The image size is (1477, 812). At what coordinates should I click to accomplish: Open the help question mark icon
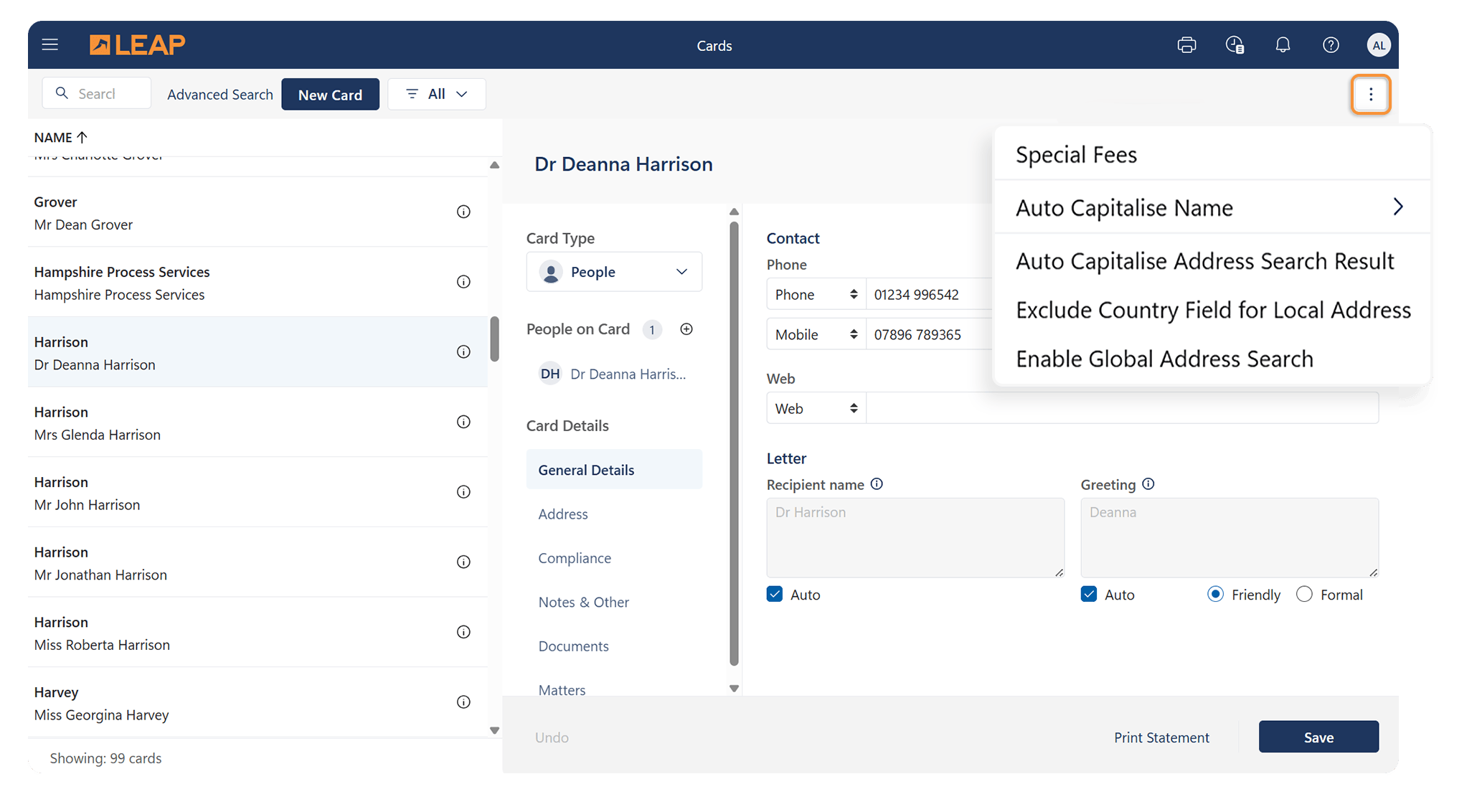(x=1331, y=45)
